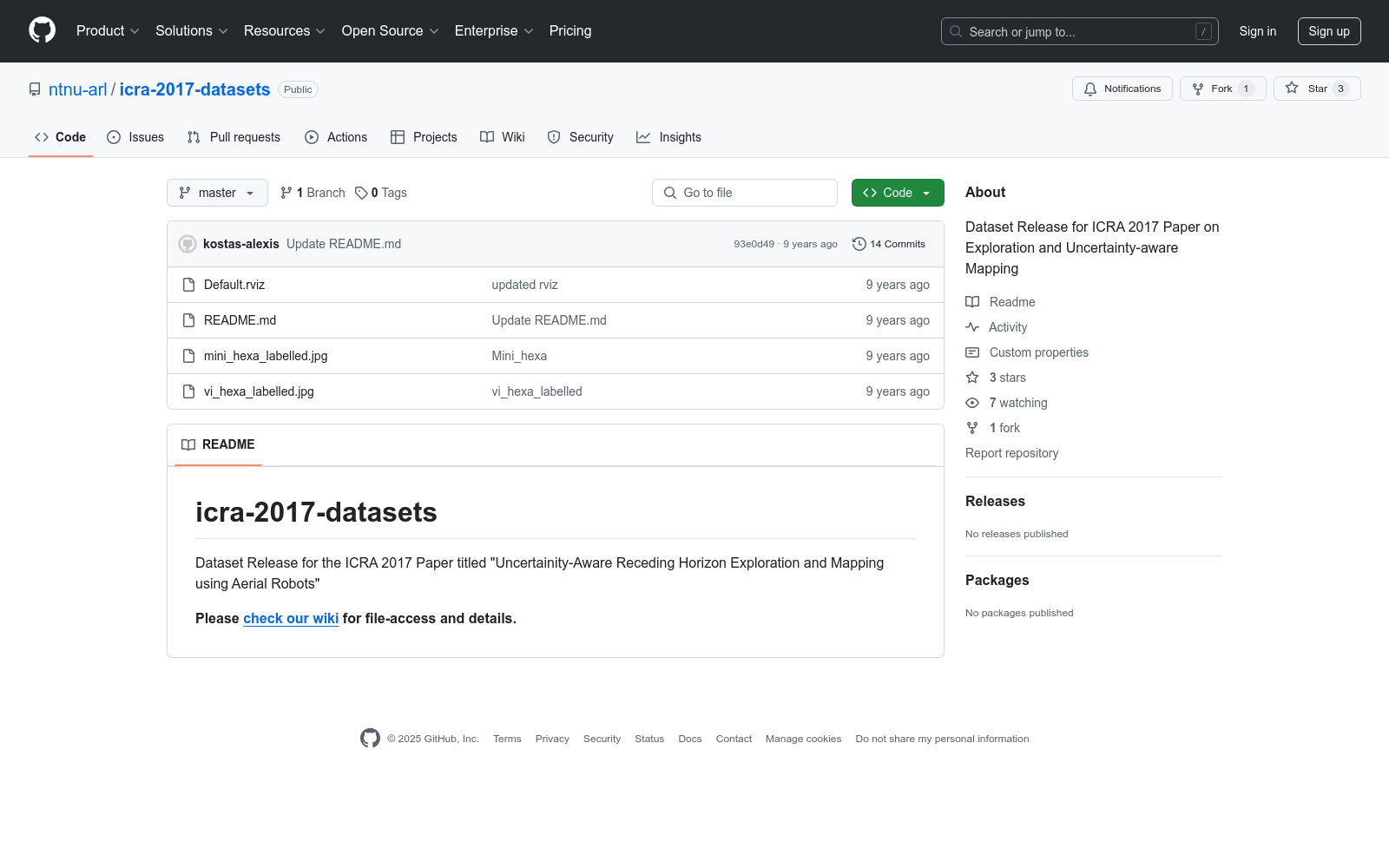The height and width of the screenshot is (868, 1389).
Task: Click the Activity pulse icon
Action: tap(972, 327)
